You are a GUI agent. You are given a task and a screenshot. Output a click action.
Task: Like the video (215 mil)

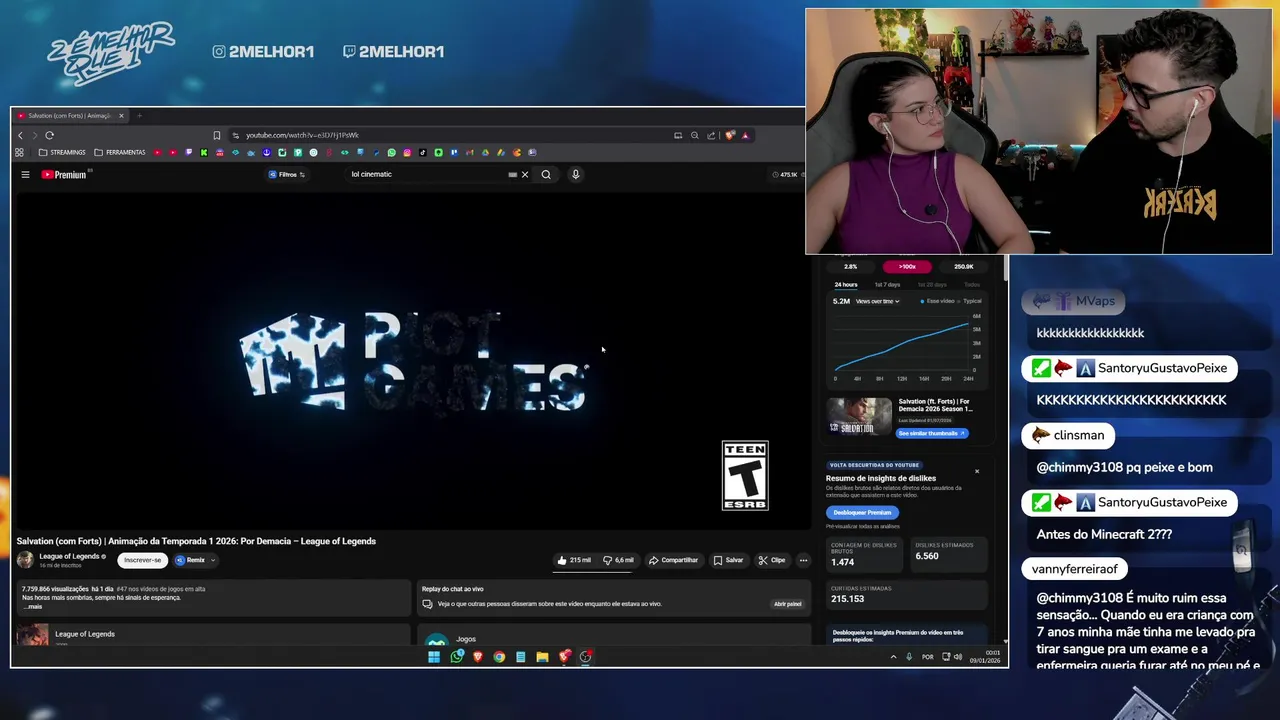574,560
